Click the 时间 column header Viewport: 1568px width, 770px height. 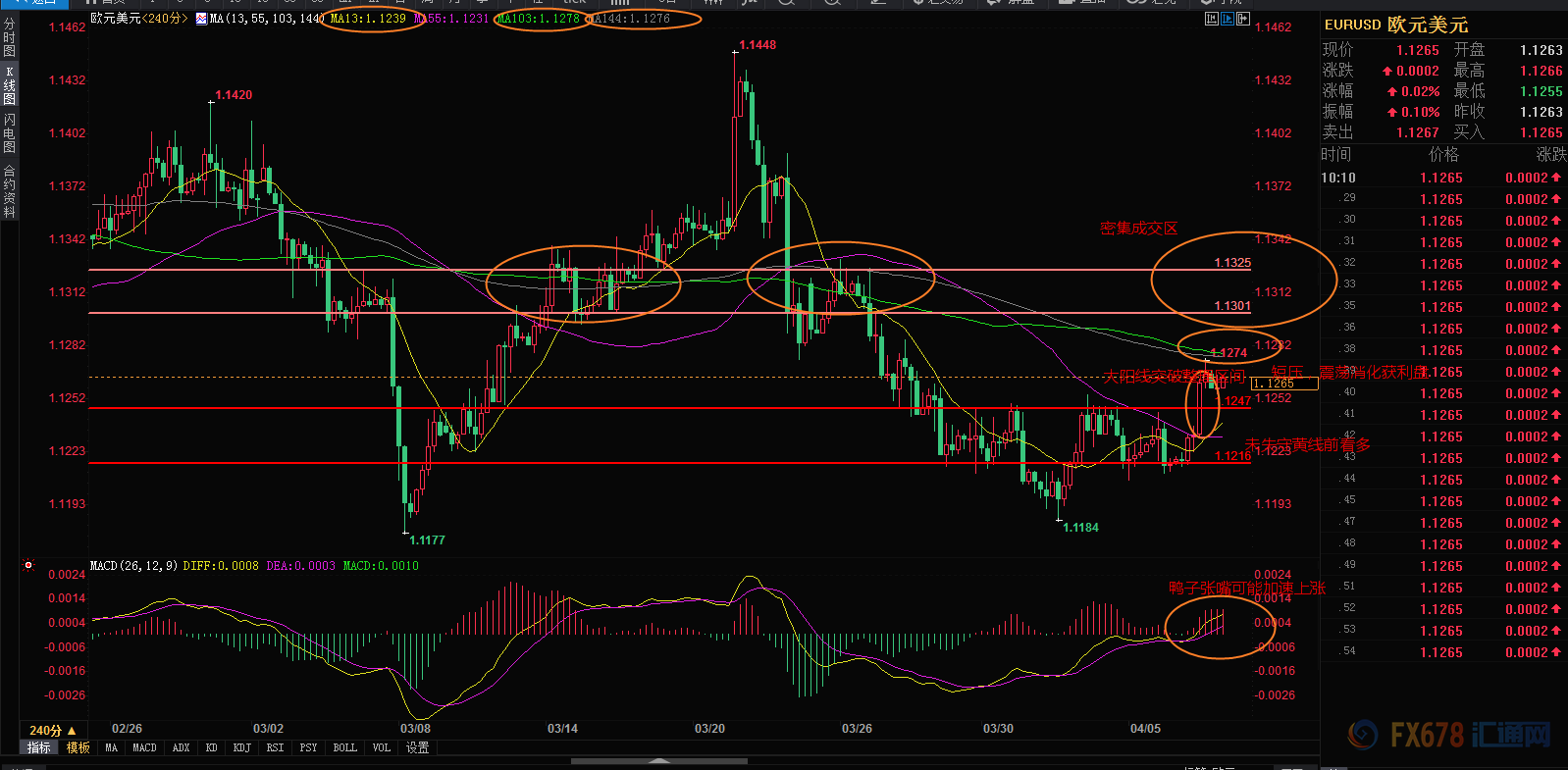tap(1335, 154)
